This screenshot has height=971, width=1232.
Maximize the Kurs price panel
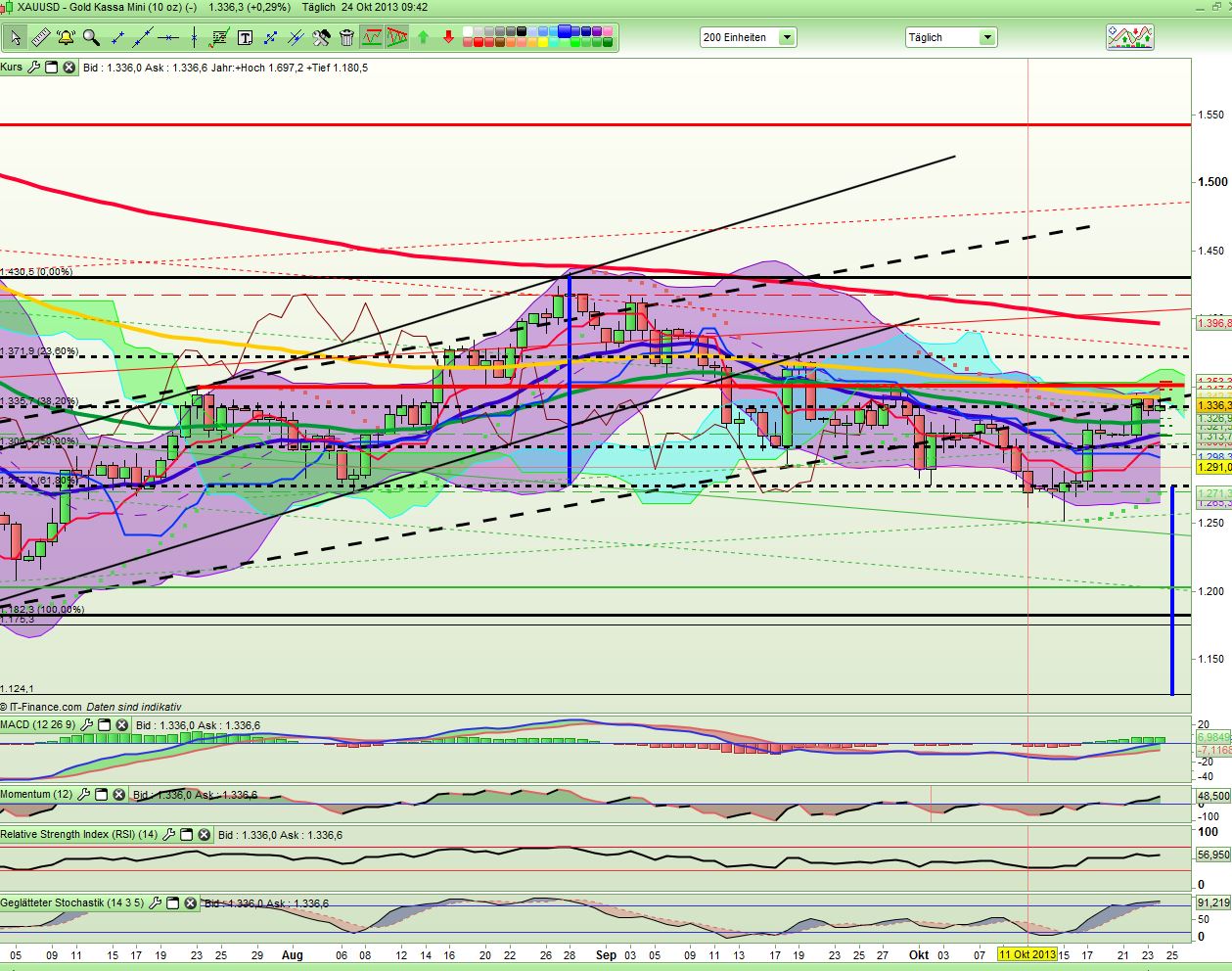coord(51,68)
